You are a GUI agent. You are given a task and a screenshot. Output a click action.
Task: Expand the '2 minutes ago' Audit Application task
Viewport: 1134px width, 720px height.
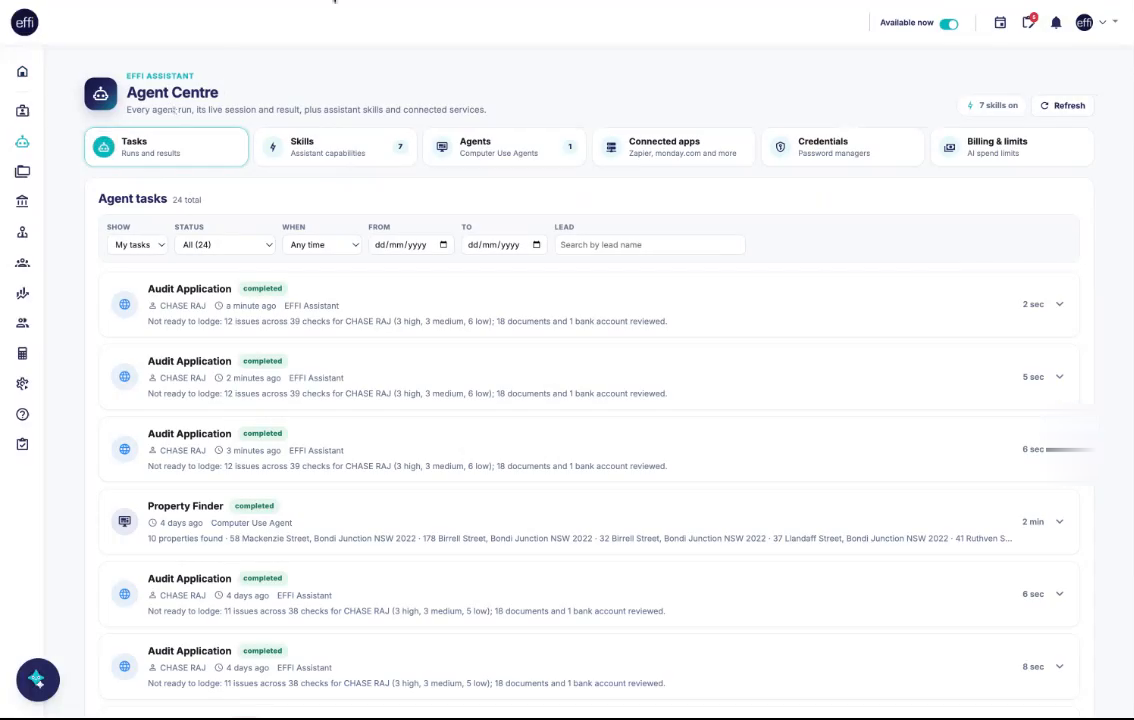click(x=1060, y=377)
